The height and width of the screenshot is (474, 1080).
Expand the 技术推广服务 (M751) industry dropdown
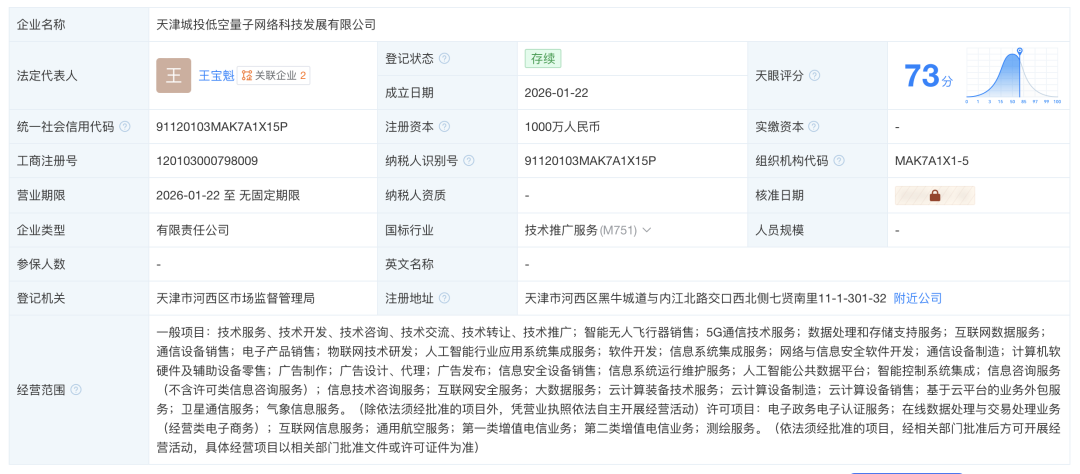646,230
